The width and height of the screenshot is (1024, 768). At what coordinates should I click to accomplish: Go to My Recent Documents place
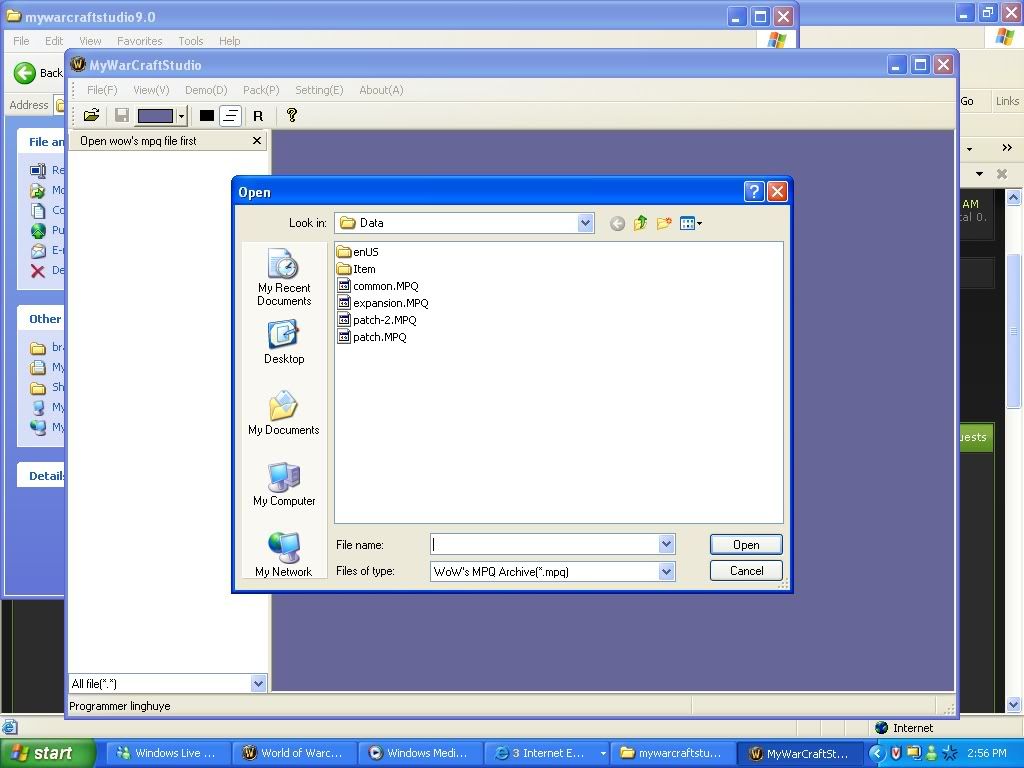[284, 278]
